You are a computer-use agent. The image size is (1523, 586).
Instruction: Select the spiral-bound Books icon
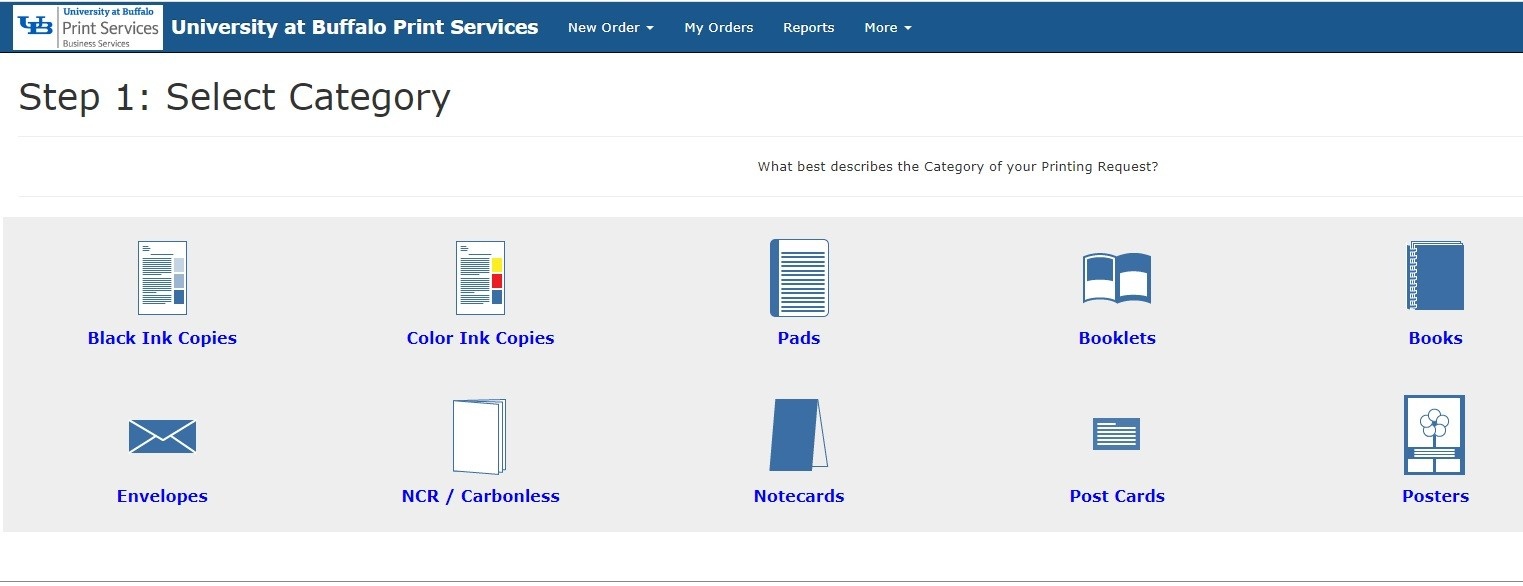(1435, 277)
